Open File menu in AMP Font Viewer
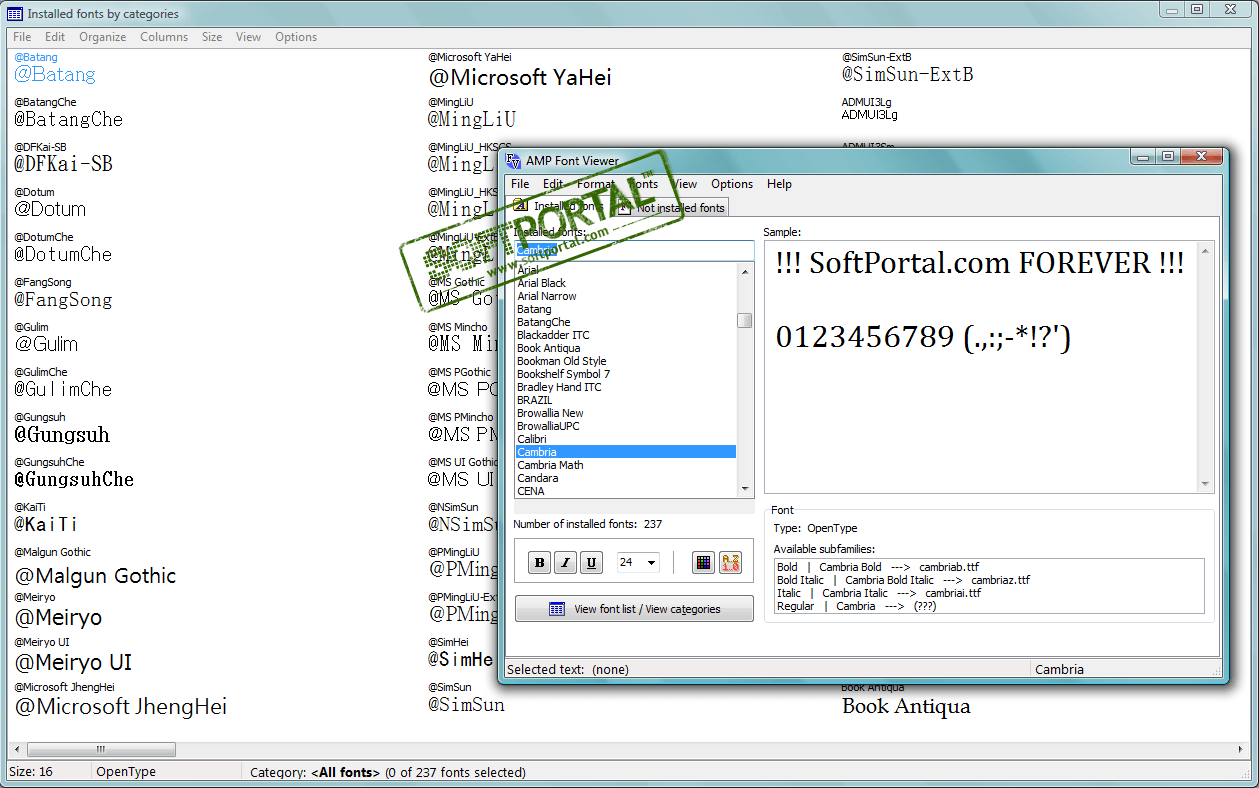The image size is (1259, 788). click(520, 184)
